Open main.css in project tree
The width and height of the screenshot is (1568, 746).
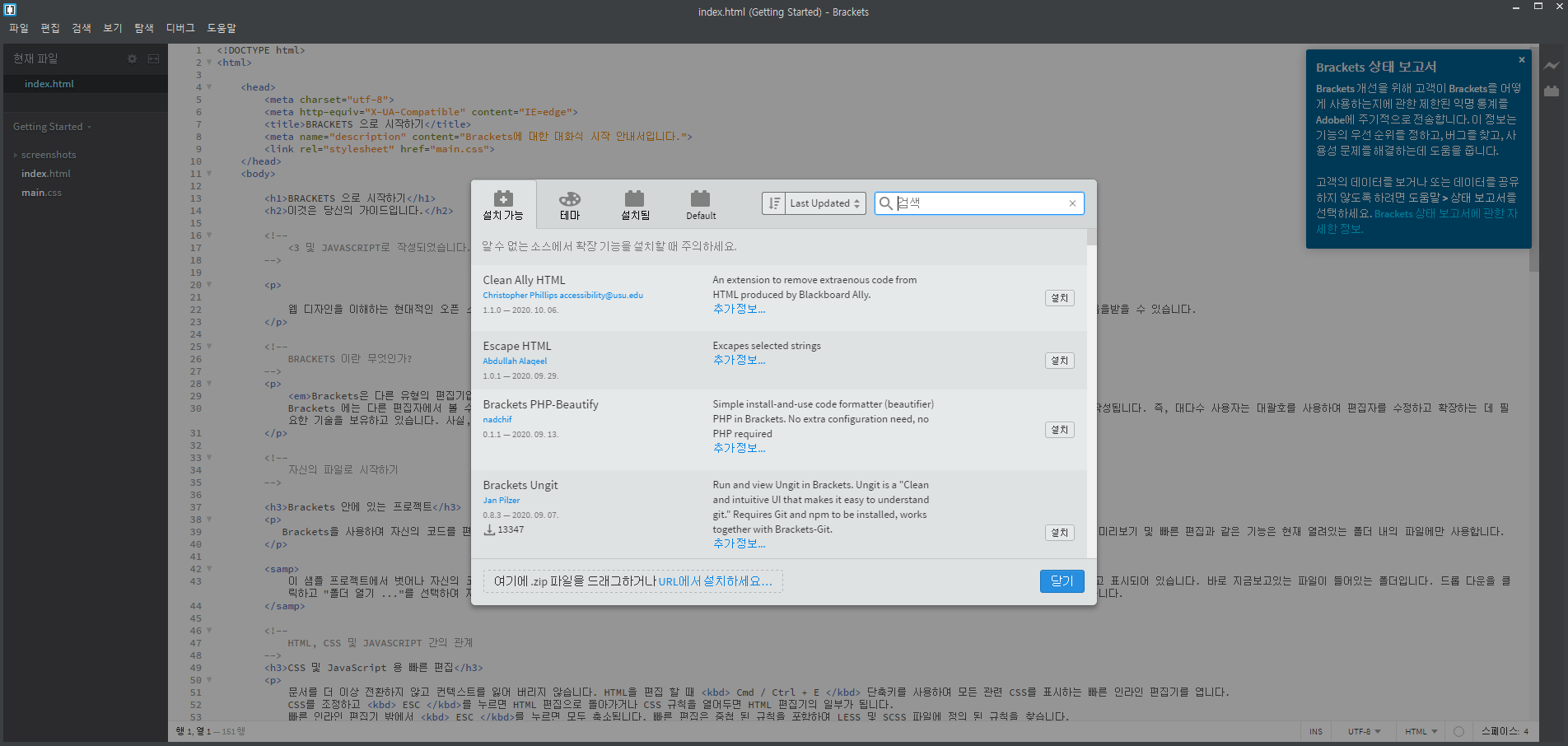(41, 193)
